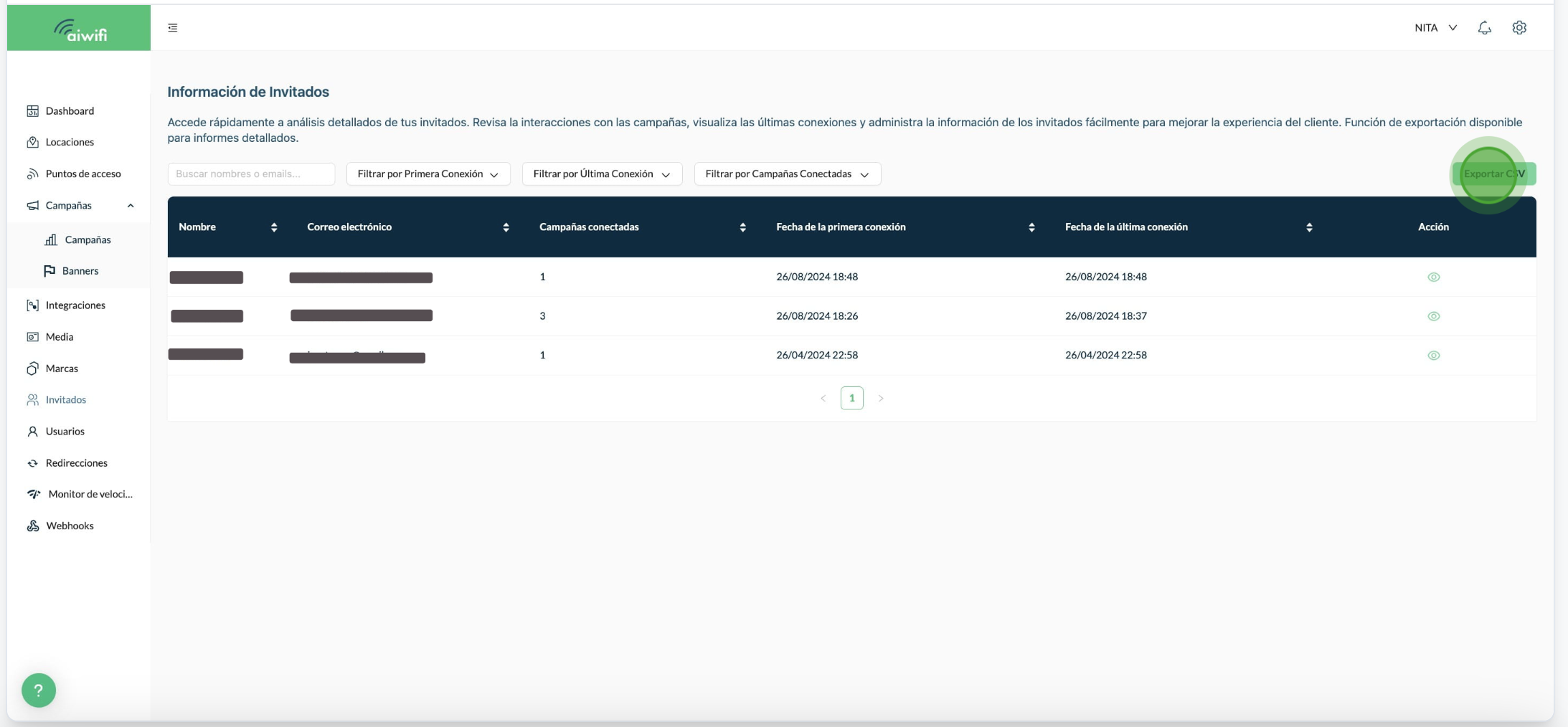The width and height of the screenshot is (1568, 727).
Task: Open Filtrar por Campañas Conectadas dropdown
Action: click(x=788, y=174)
